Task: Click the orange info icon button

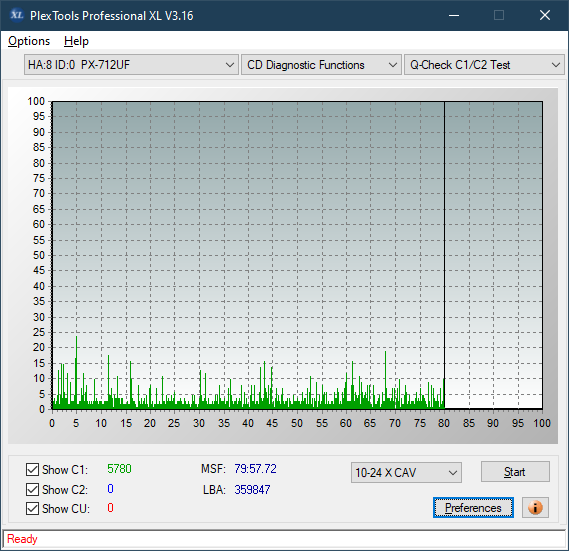Action: pos(535,507)
